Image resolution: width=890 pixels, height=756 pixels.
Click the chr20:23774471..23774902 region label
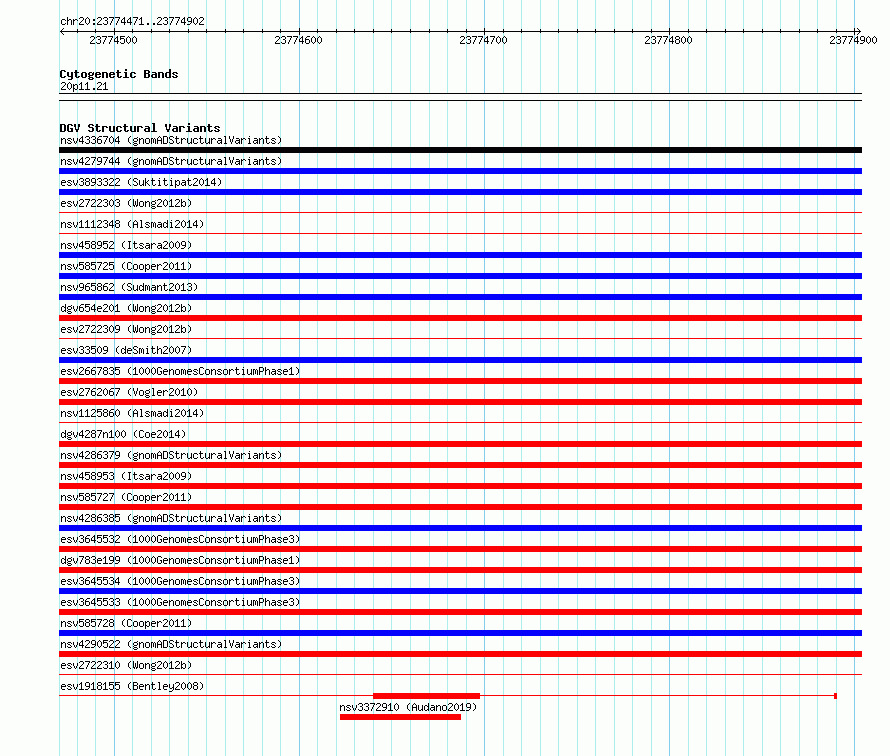pos(132,21)
